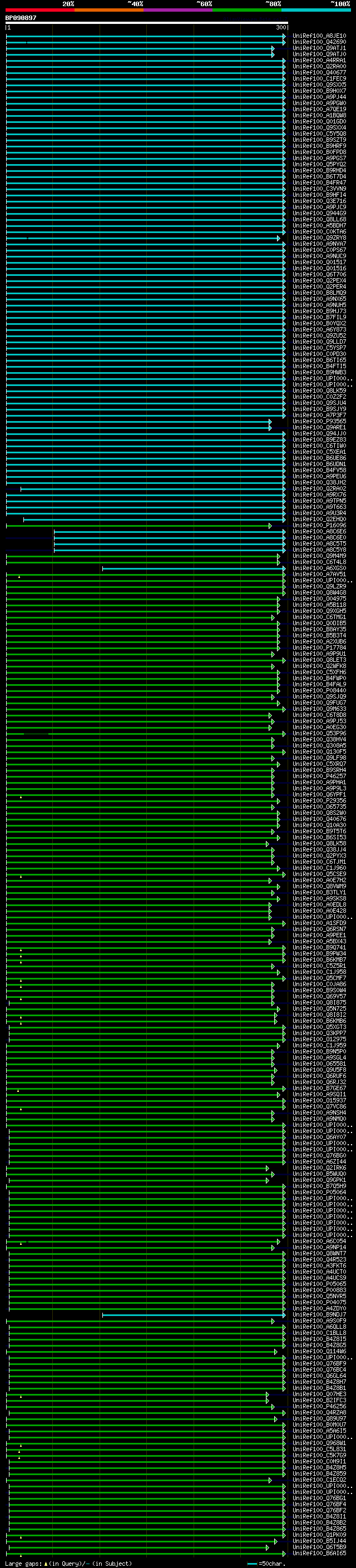
Task: Click the cyan ~100% identity legend segment
Action: pos(317,10)
